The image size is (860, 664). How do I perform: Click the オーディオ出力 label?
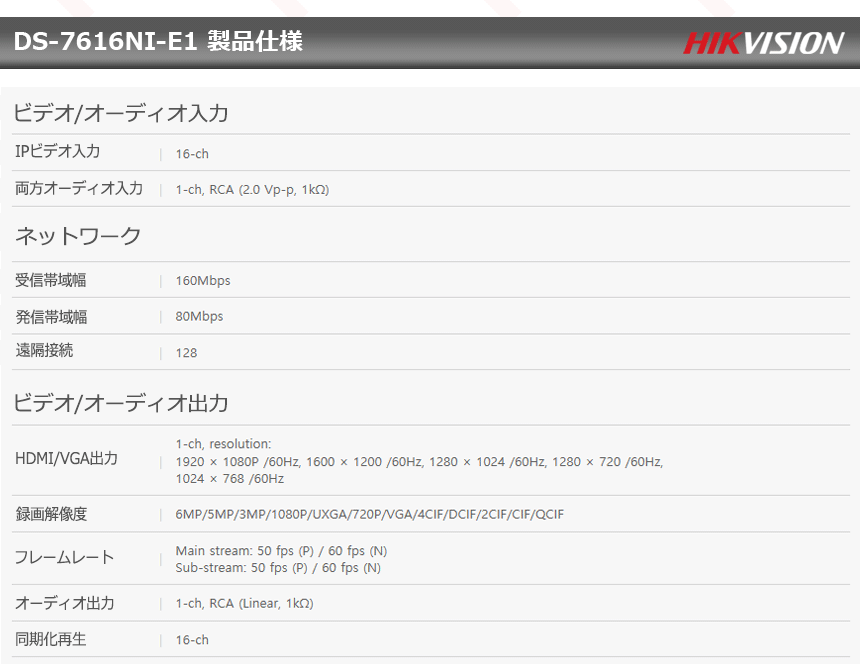pos(64,603)
